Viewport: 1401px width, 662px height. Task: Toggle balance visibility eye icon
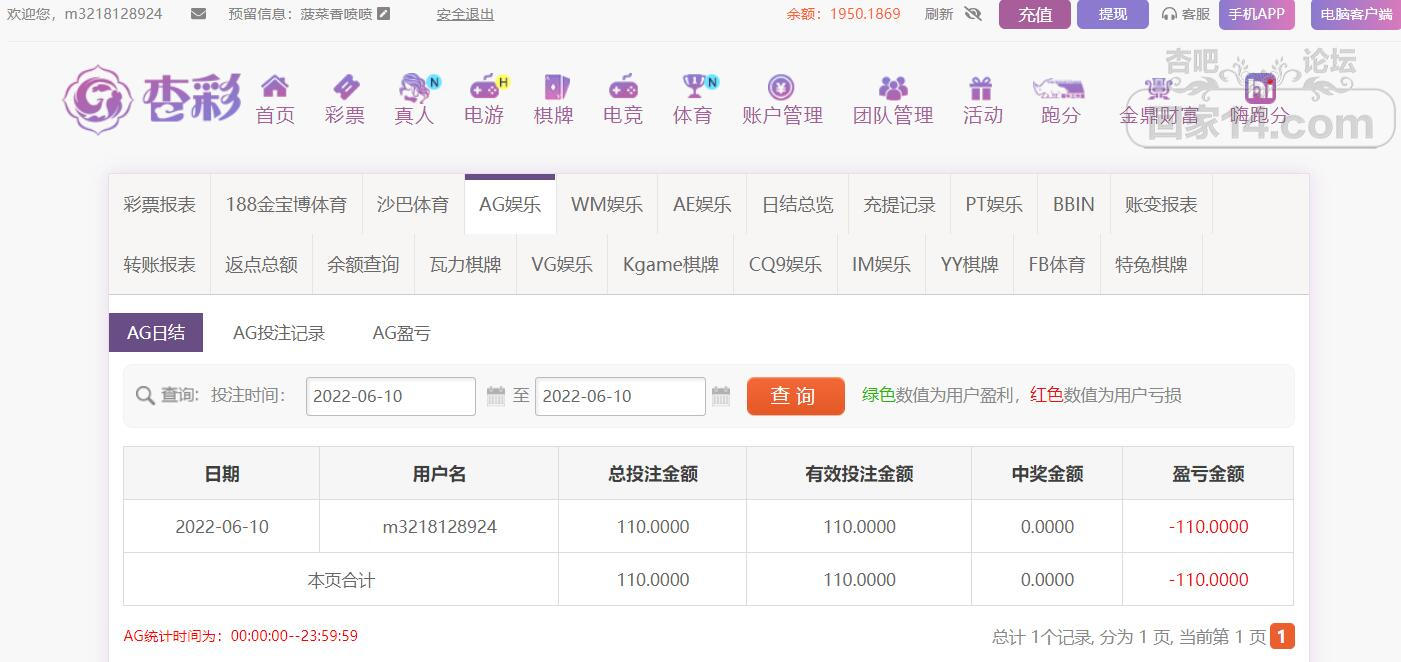click(973, 14)
